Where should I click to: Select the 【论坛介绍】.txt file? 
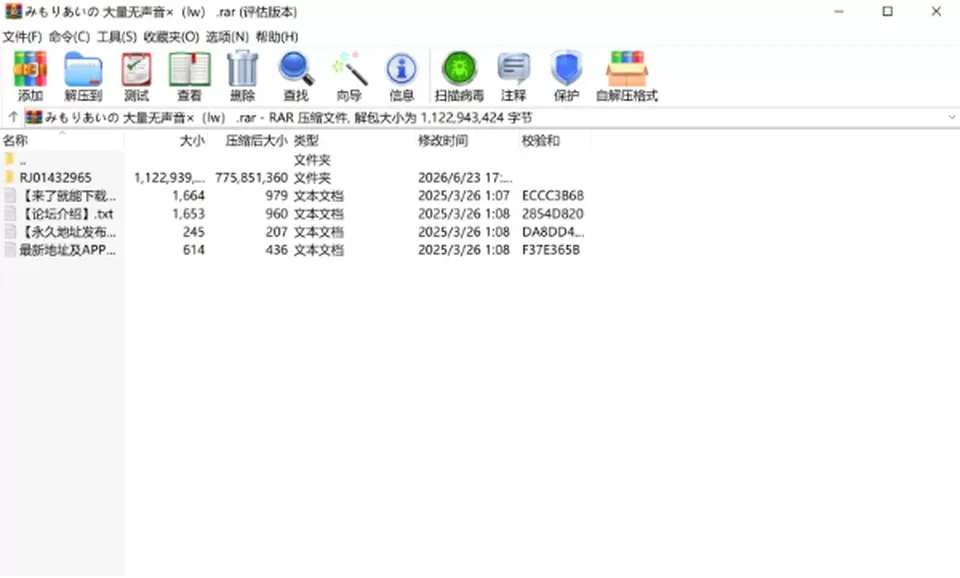tap(66, 214)
